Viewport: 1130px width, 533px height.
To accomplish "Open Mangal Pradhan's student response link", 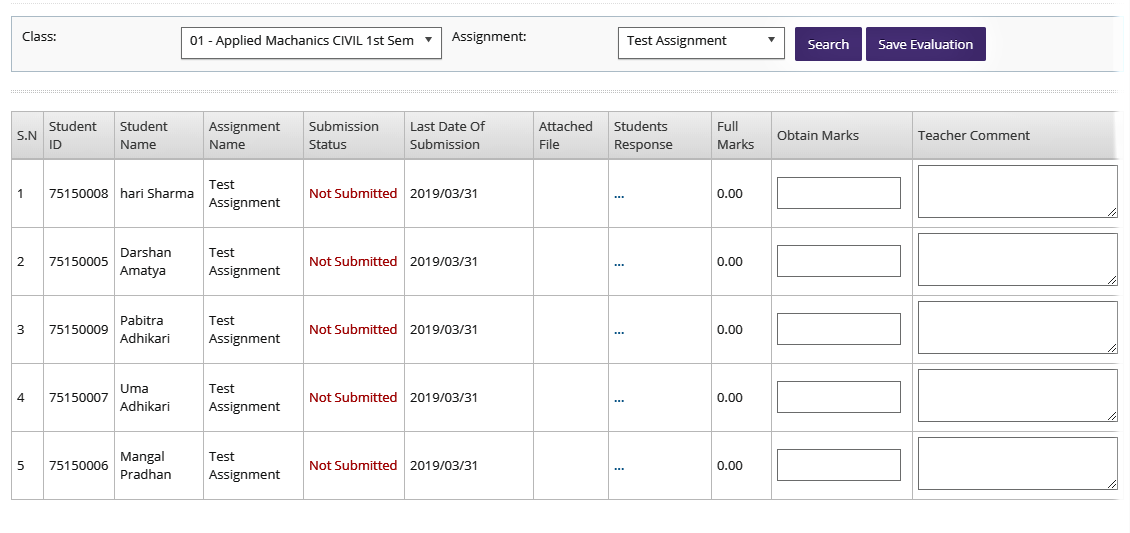I will (619, 466).
